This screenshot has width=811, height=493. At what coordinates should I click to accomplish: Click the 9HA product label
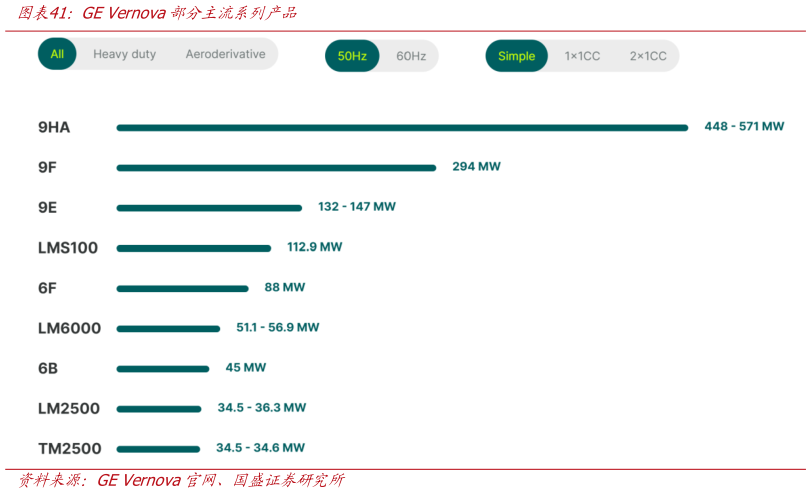click(x=54, y=127)
